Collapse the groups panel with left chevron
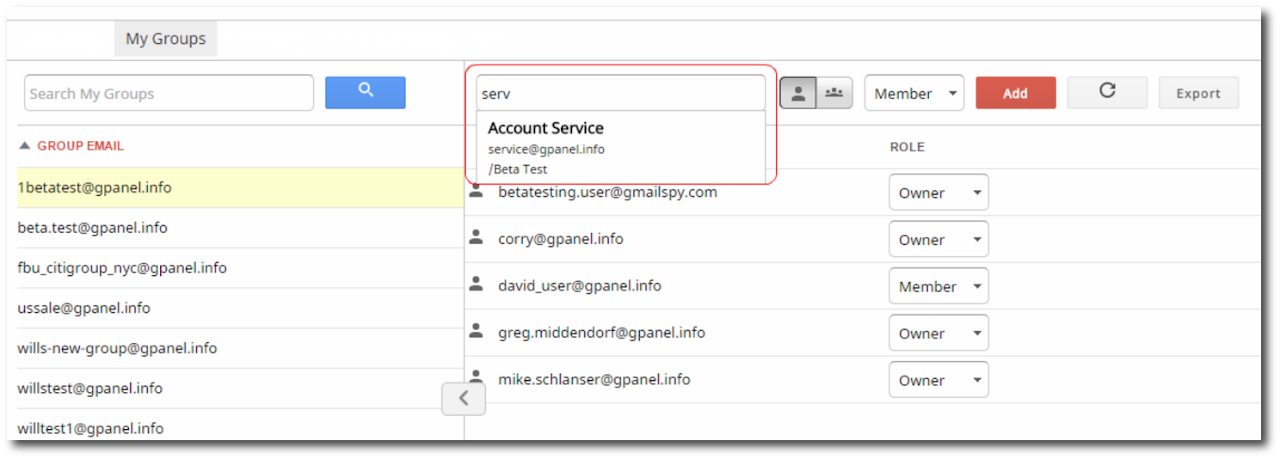Screen dimensions: 1280x459 point(463,398)
